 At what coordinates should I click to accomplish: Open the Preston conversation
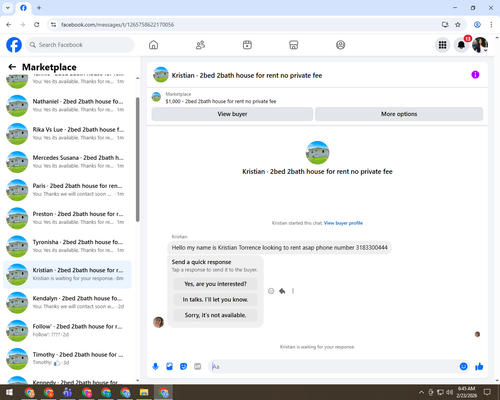(x=68, y=218)
